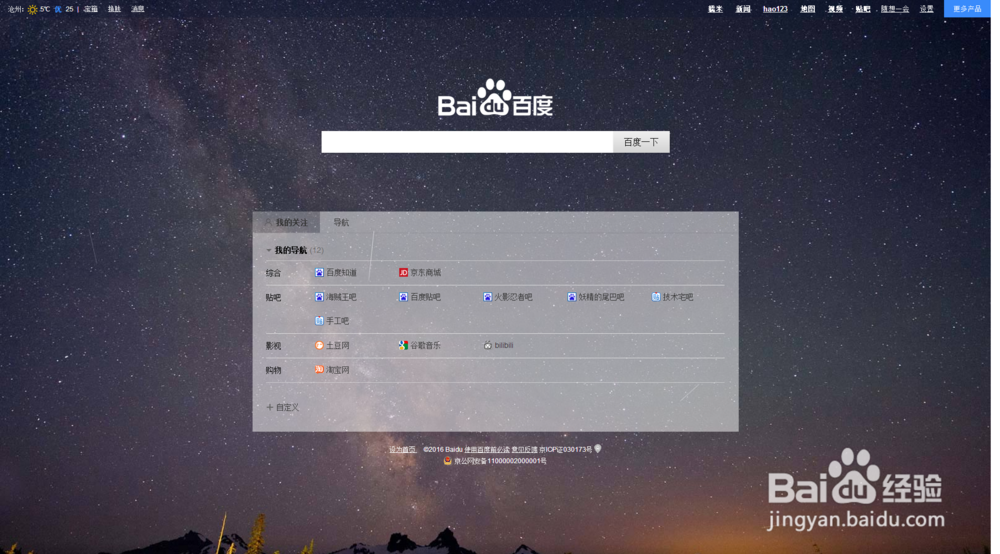The height and width of the screenshot is (554, 1000).
Task: Click 换肤 link at top left
Action: tap(114, 9)
